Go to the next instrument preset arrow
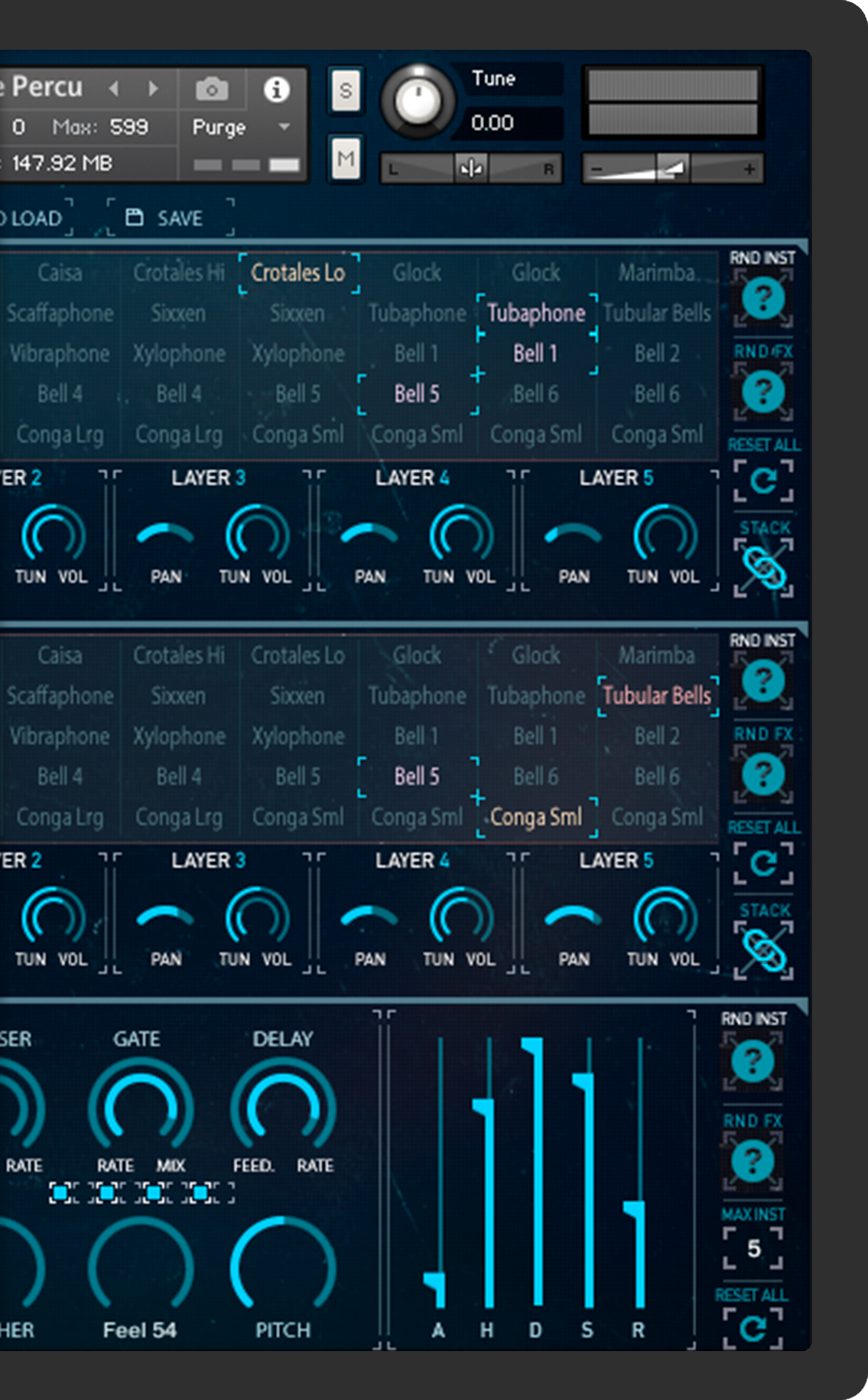Screen dimensions: 868x1400 [x=153, y=89]
